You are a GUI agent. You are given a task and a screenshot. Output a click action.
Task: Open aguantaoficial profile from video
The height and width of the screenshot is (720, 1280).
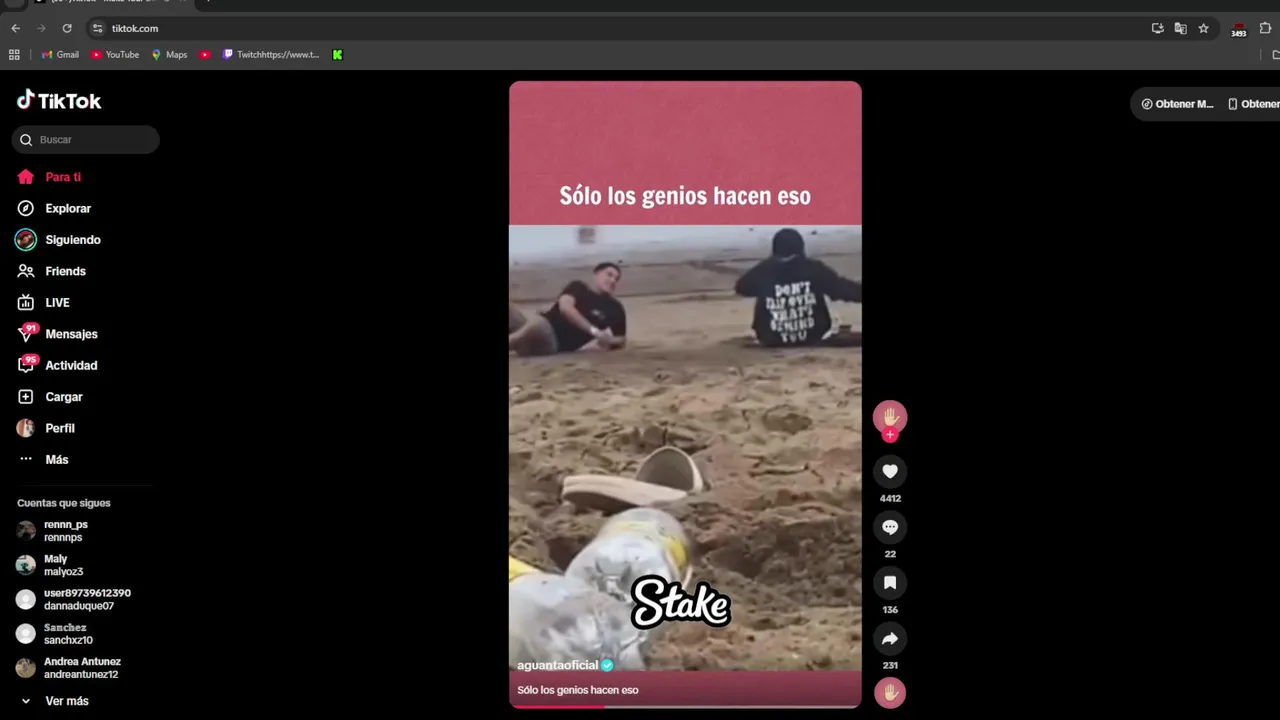point(557,665)
